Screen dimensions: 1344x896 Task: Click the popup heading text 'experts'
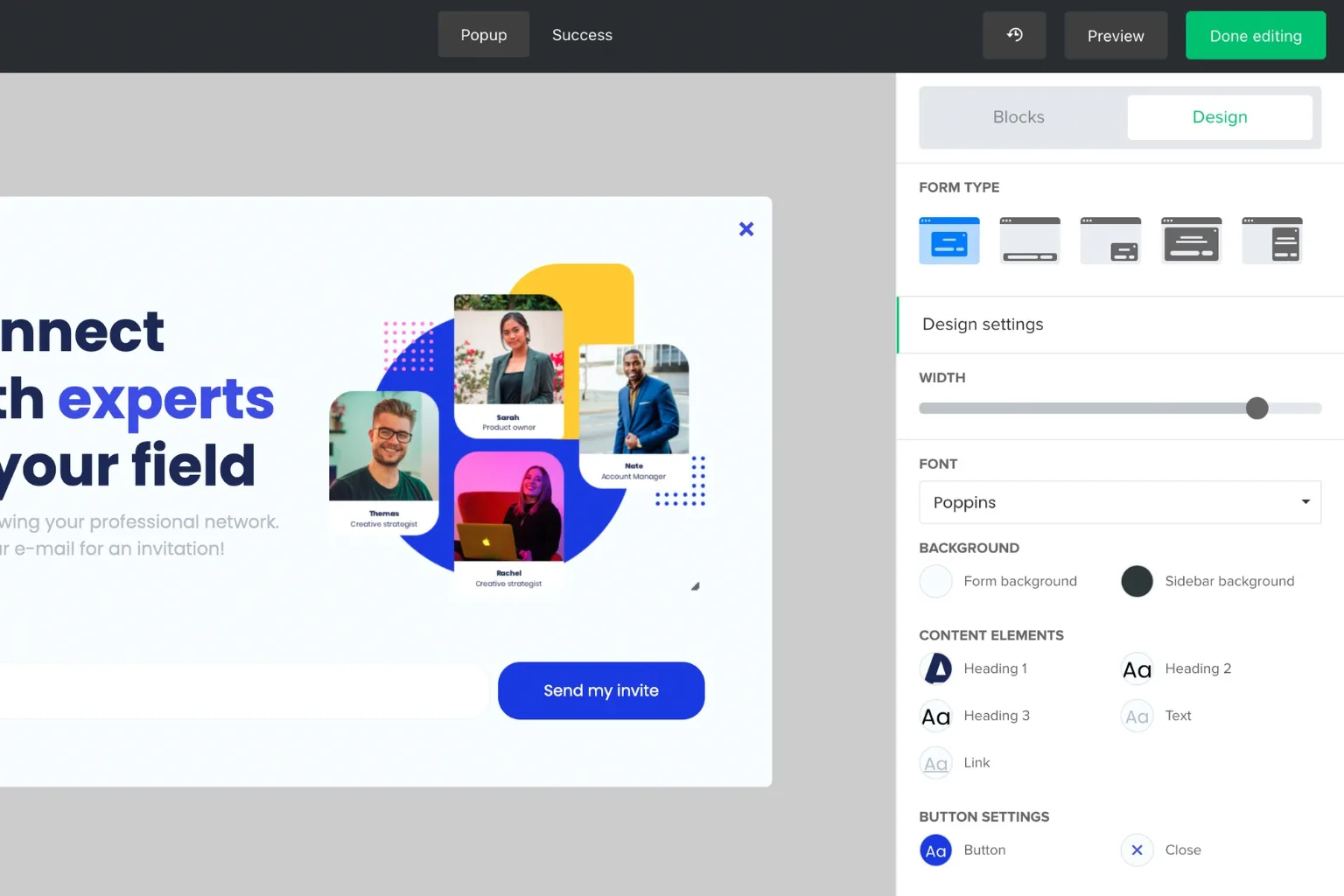click(x=166, y=399)
